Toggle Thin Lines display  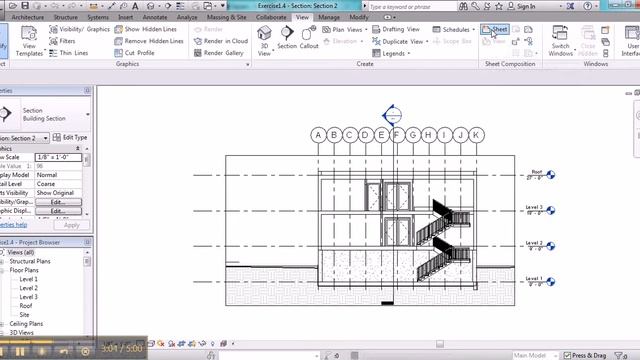(x=68, y=53)
